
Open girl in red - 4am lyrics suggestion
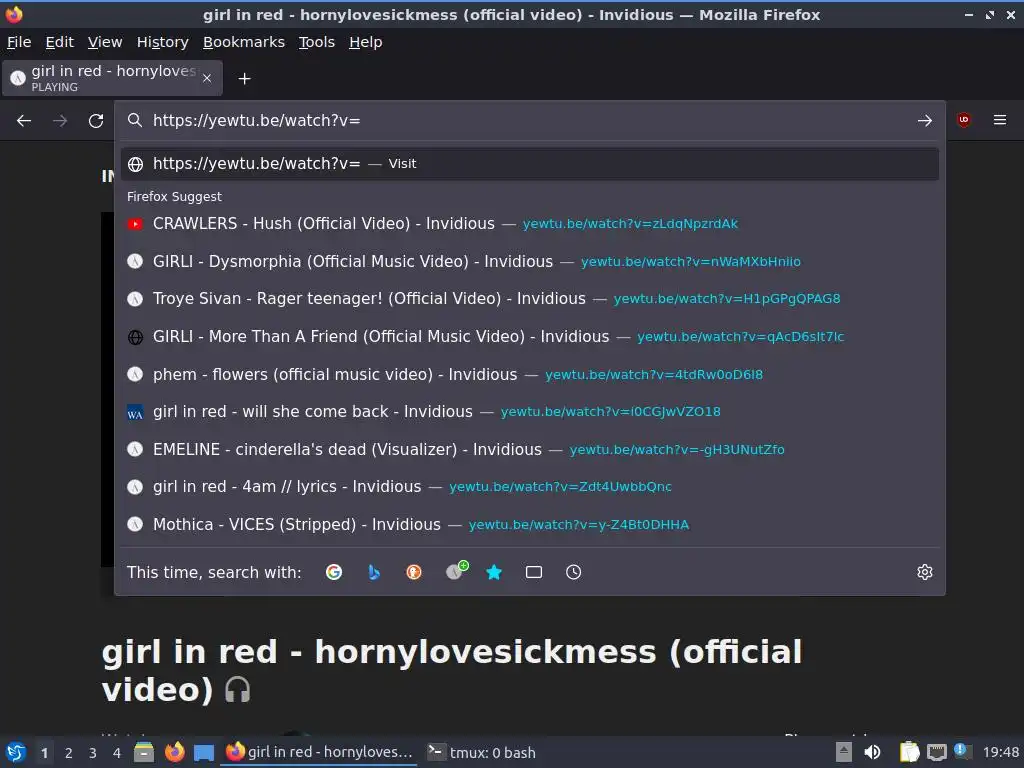tap(530, 487)
